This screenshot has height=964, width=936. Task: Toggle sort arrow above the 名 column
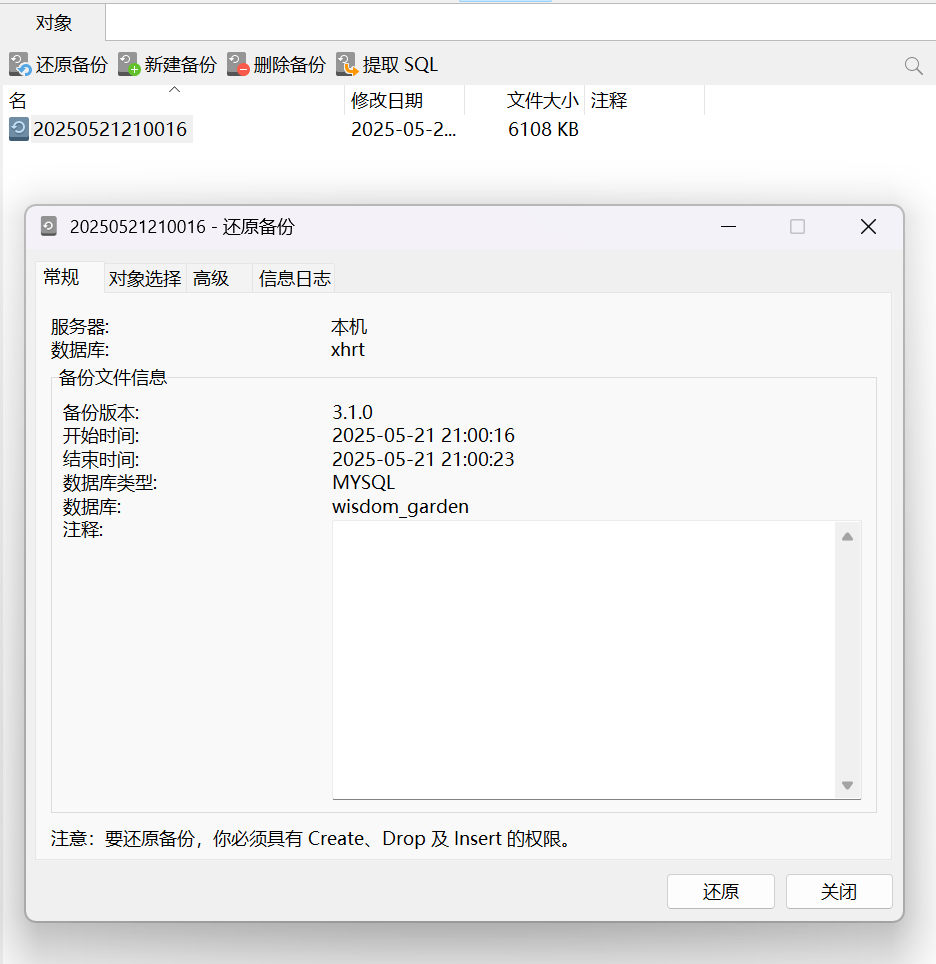coord(175,90)
